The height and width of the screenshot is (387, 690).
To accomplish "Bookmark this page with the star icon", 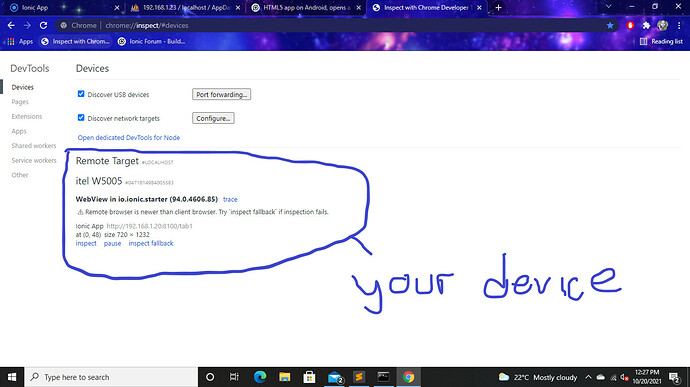I will coord(610,26).
